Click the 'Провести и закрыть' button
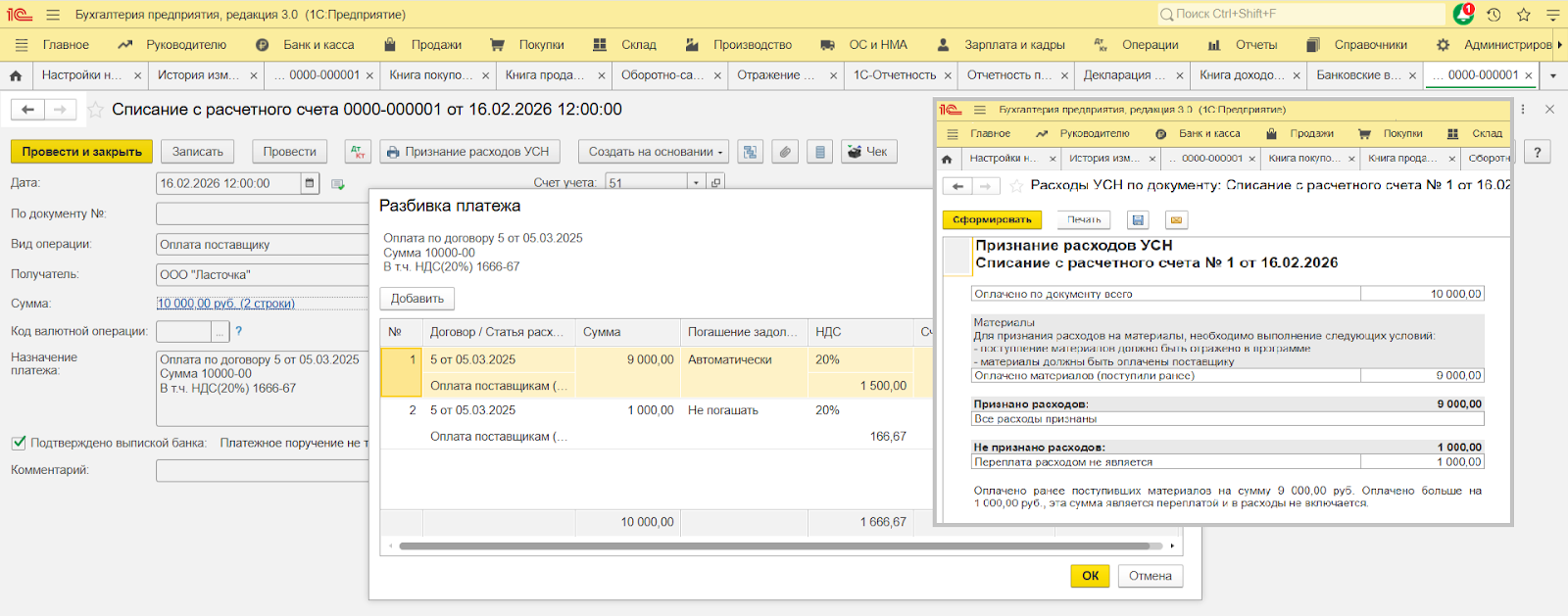1568x616 pixels. pos(81,152)
